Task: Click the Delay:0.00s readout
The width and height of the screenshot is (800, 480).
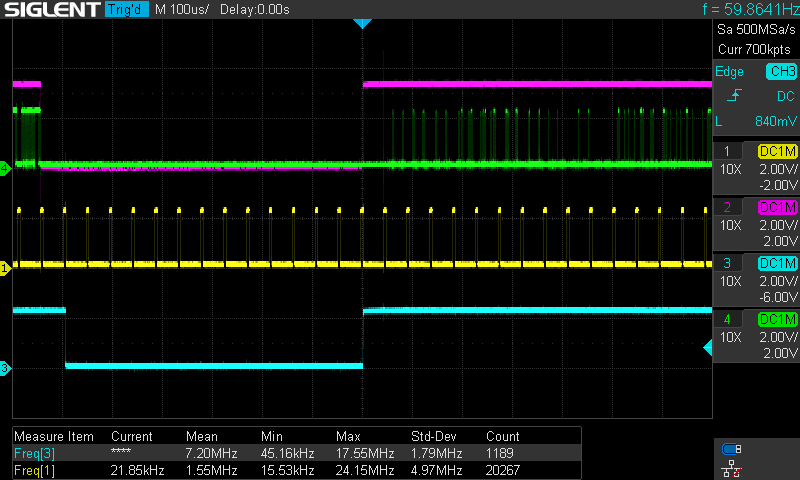Action: click(255, 9)
